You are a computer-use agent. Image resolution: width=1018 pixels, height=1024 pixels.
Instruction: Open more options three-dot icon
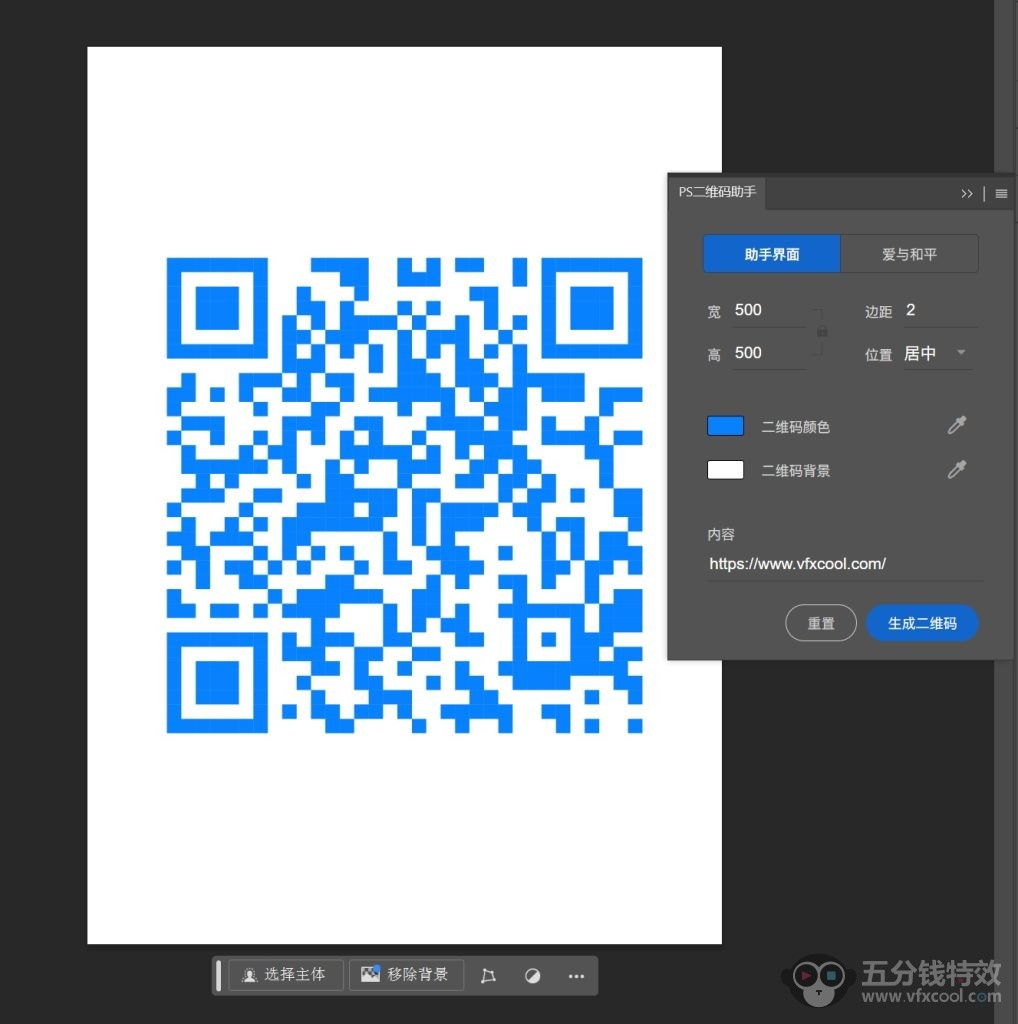pyautogui.click(x=576, y=975)
